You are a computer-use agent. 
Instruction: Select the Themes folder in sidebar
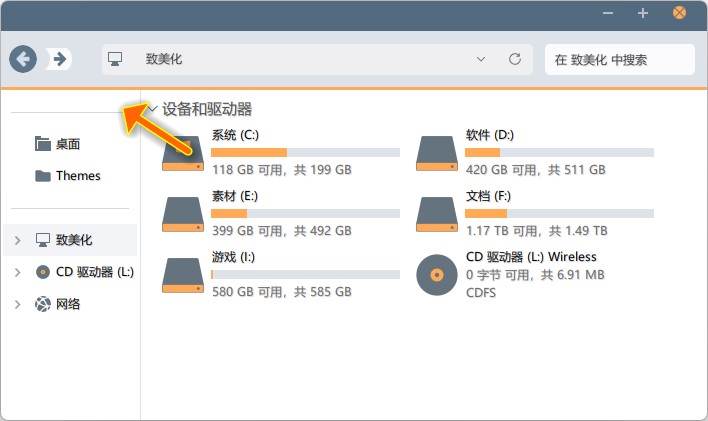click(x=77, y=176)
